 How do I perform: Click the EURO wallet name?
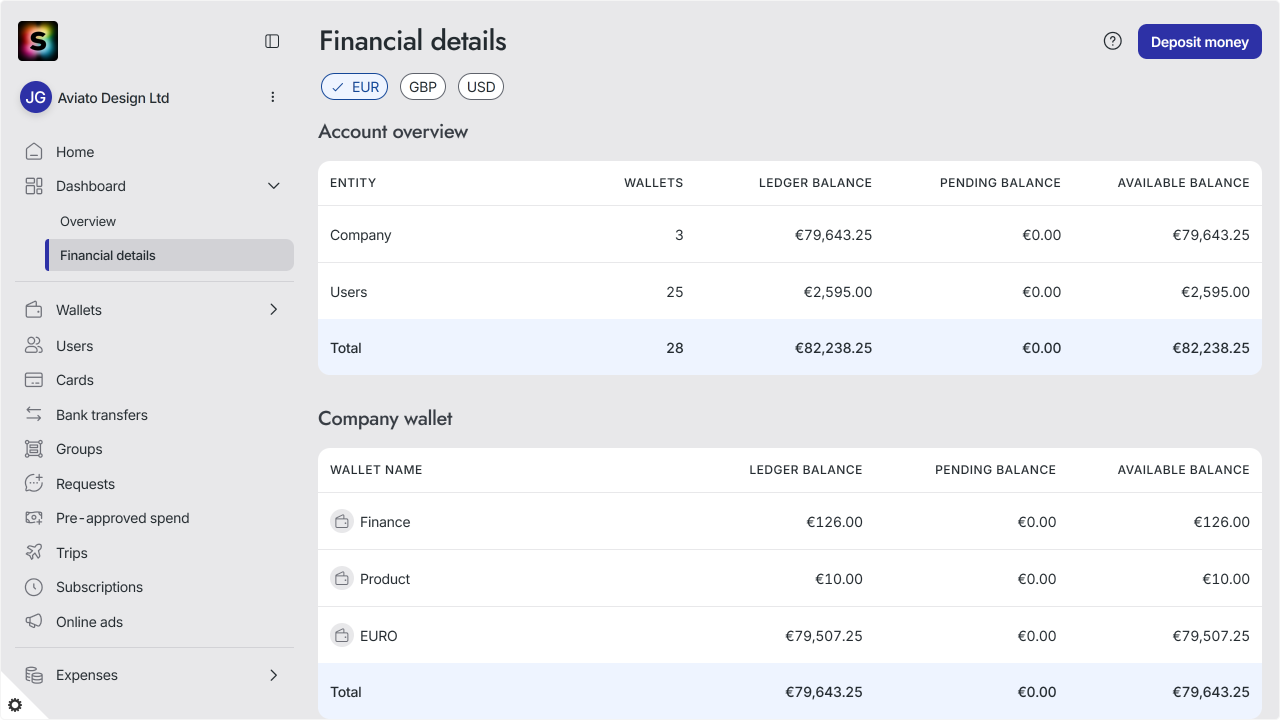click(x=379, y=636)
